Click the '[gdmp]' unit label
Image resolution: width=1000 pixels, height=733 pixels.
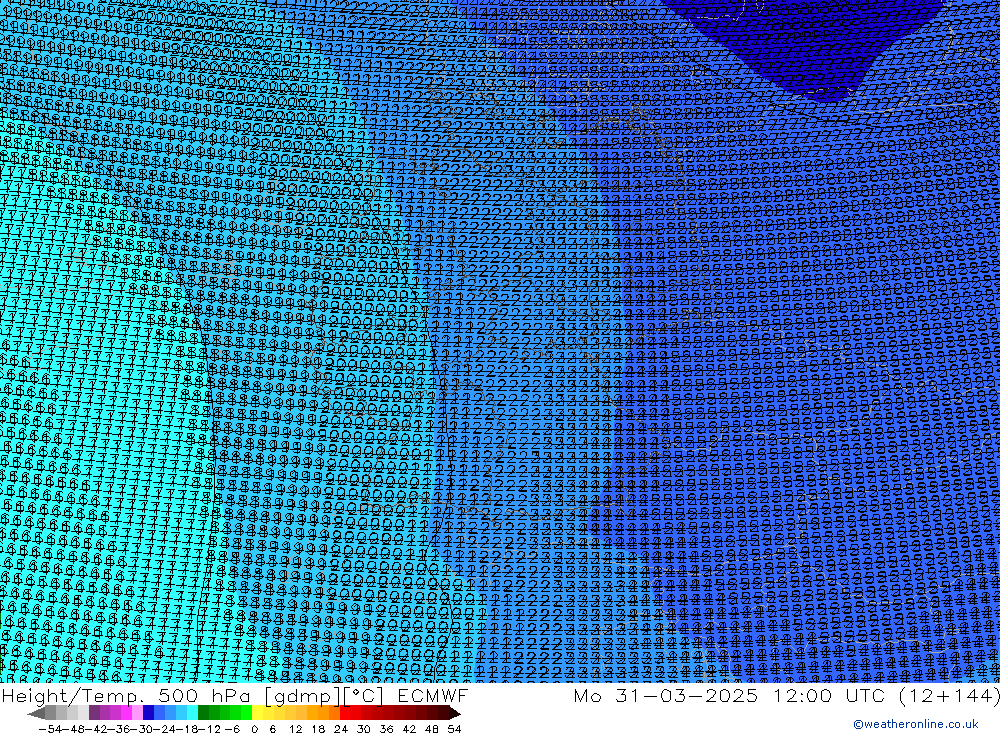point(300,696)
